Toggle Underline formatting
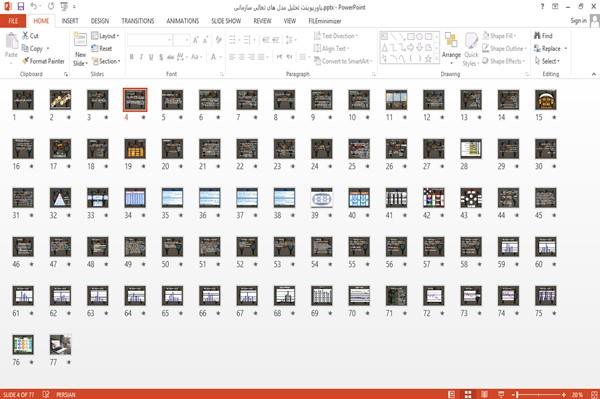This screenshot has width=600, height=399. [x=151, y=57]
